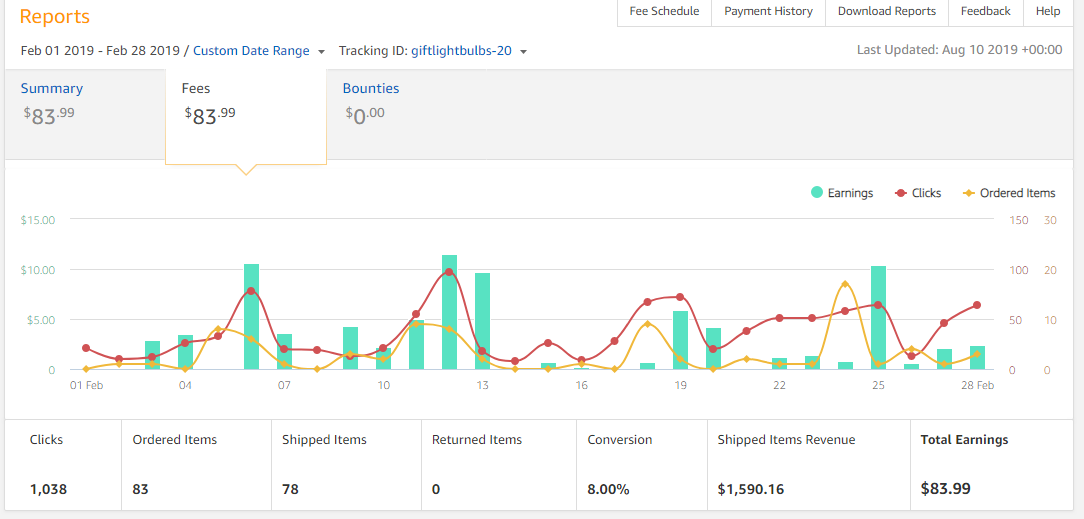Open the Help page

point(1048,11)
